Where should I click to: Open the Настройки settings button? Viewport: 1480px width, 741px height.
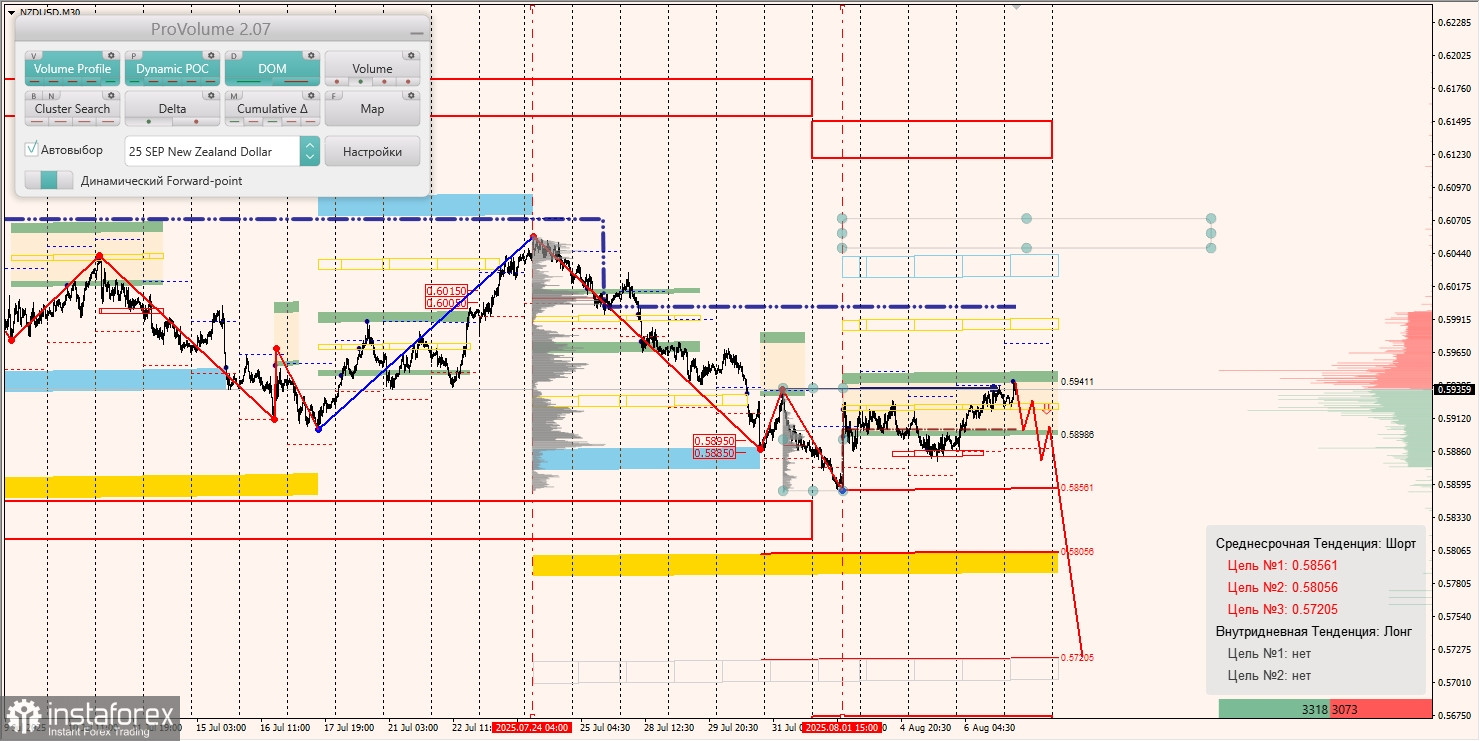point(372,152)
